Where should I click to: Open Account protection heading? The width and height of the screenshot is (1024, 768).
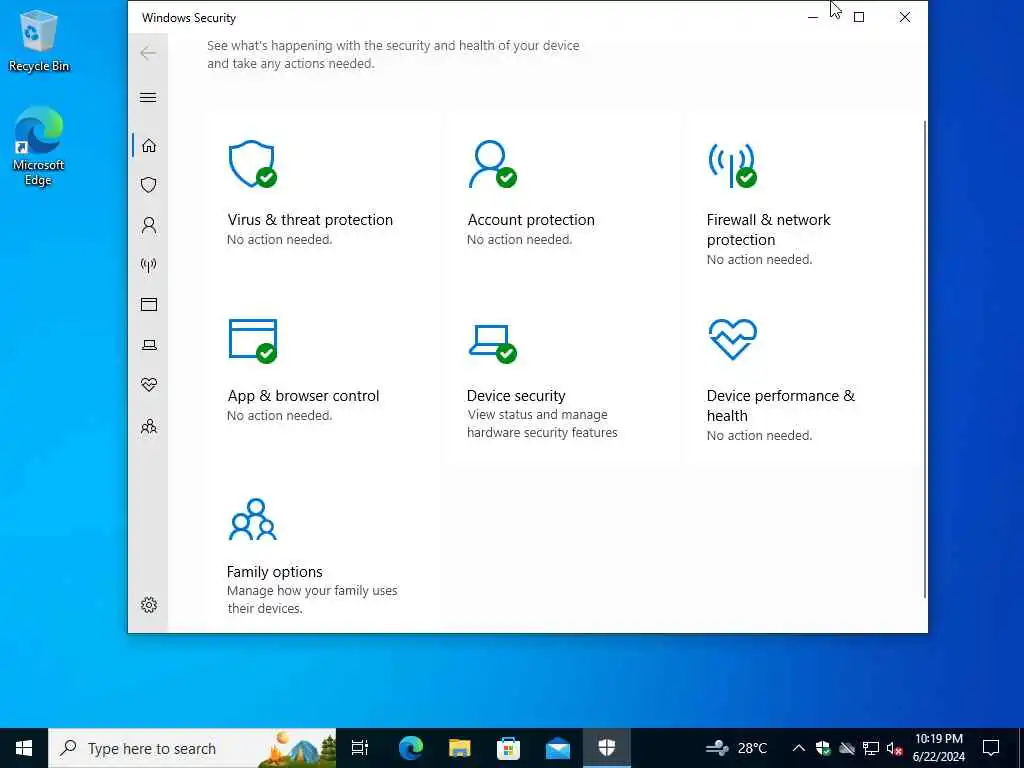coord(531,219)
